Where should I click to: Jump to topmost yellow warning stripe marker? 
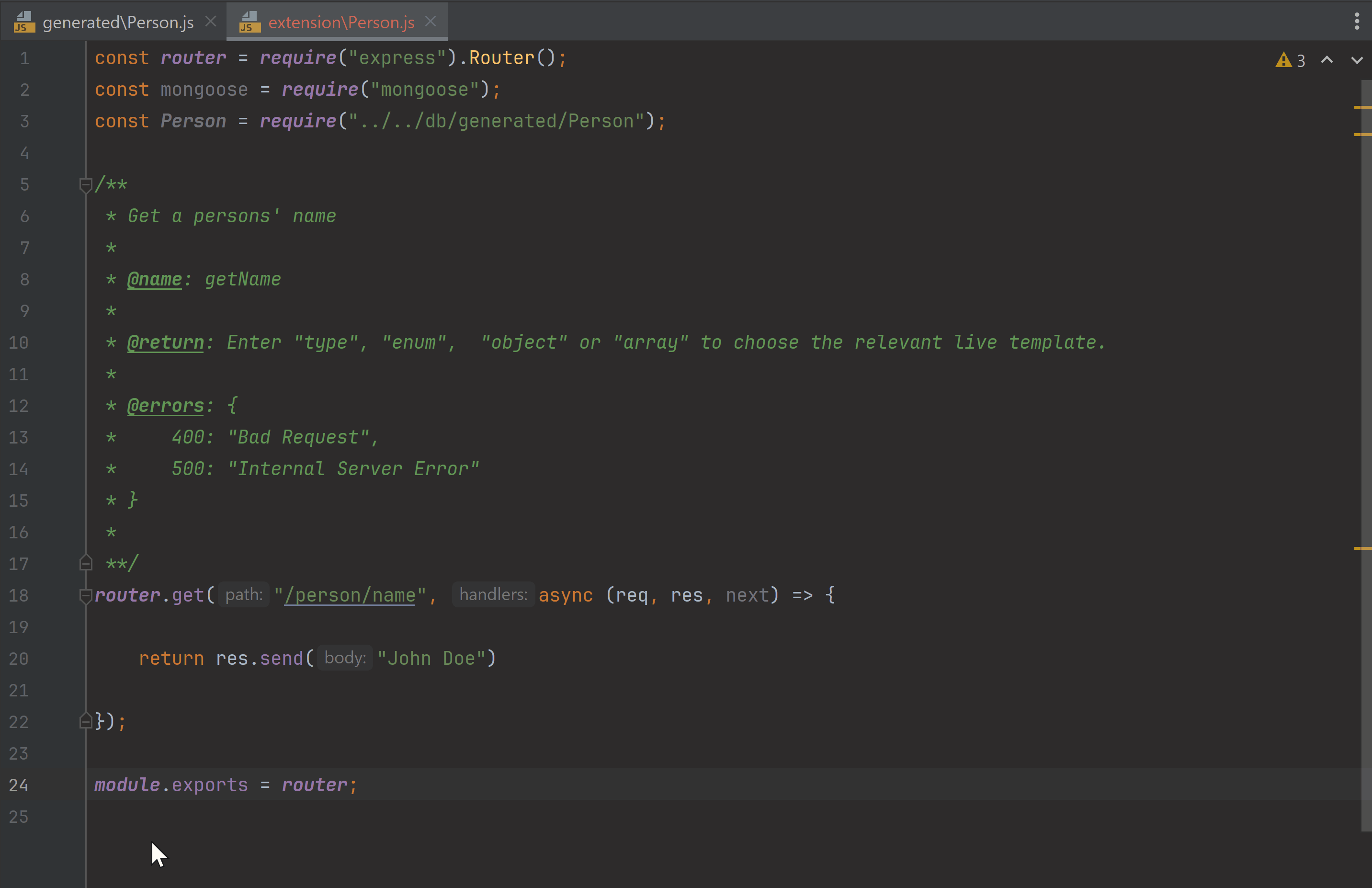(1362, 107)
